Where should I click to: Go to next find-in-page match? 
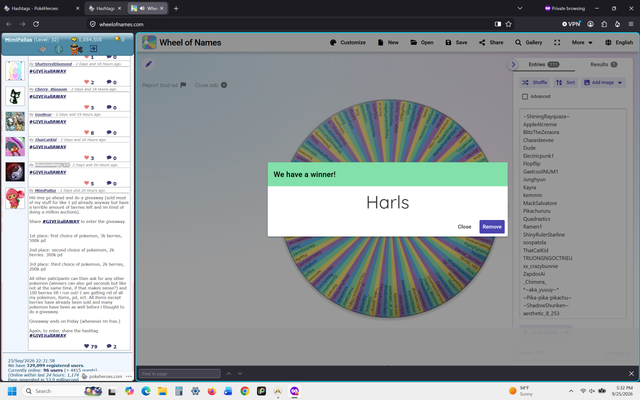[x=240, y=373]
